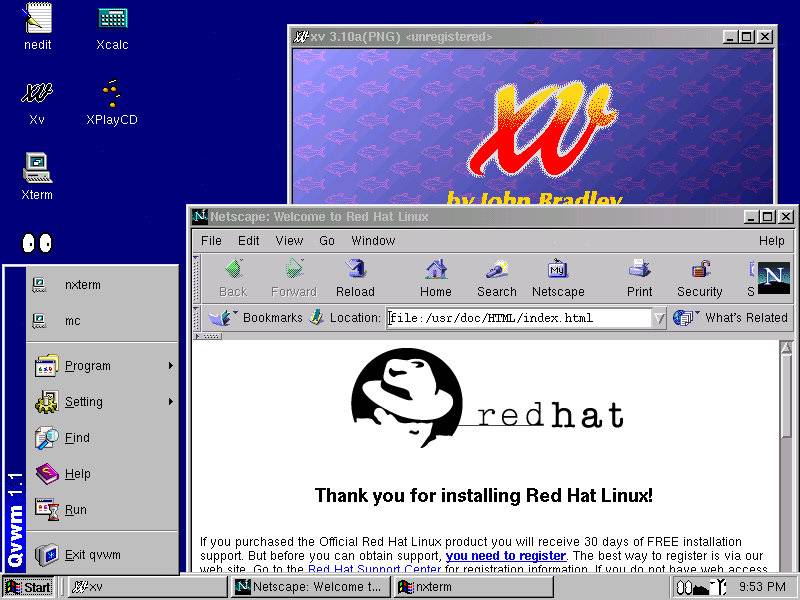The image size is (800, 600).
Task: Expand the Setting submenu
Action: [x=102, y=402]
